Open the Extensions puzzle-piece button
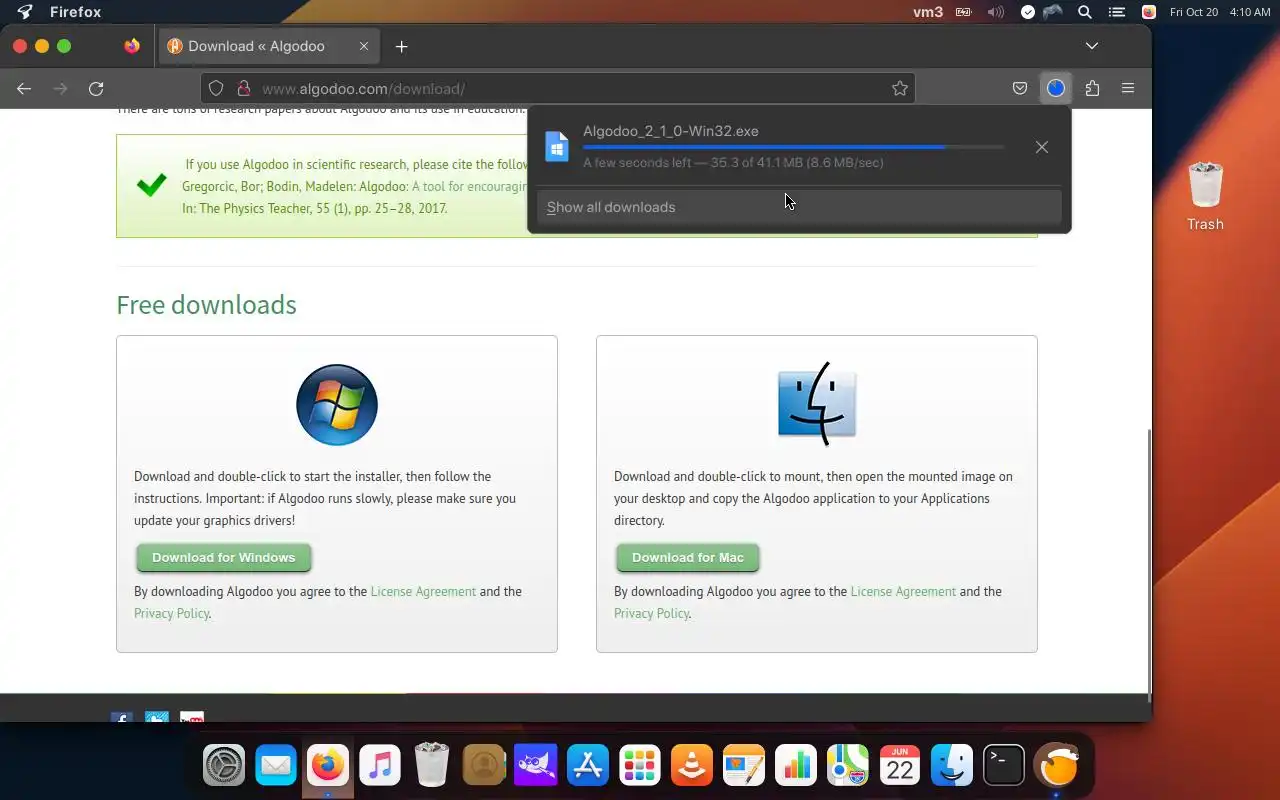This screenshot has width=1280, height=800. (1092, 88)
